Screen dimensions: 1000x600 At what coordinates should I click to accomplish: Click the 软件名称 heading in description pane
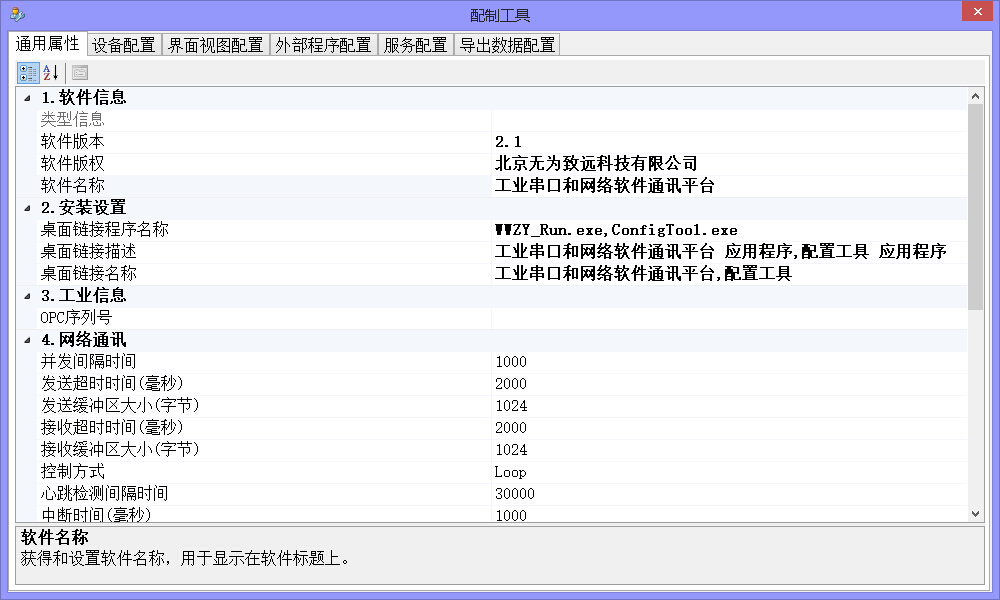(x=55, y=538)
